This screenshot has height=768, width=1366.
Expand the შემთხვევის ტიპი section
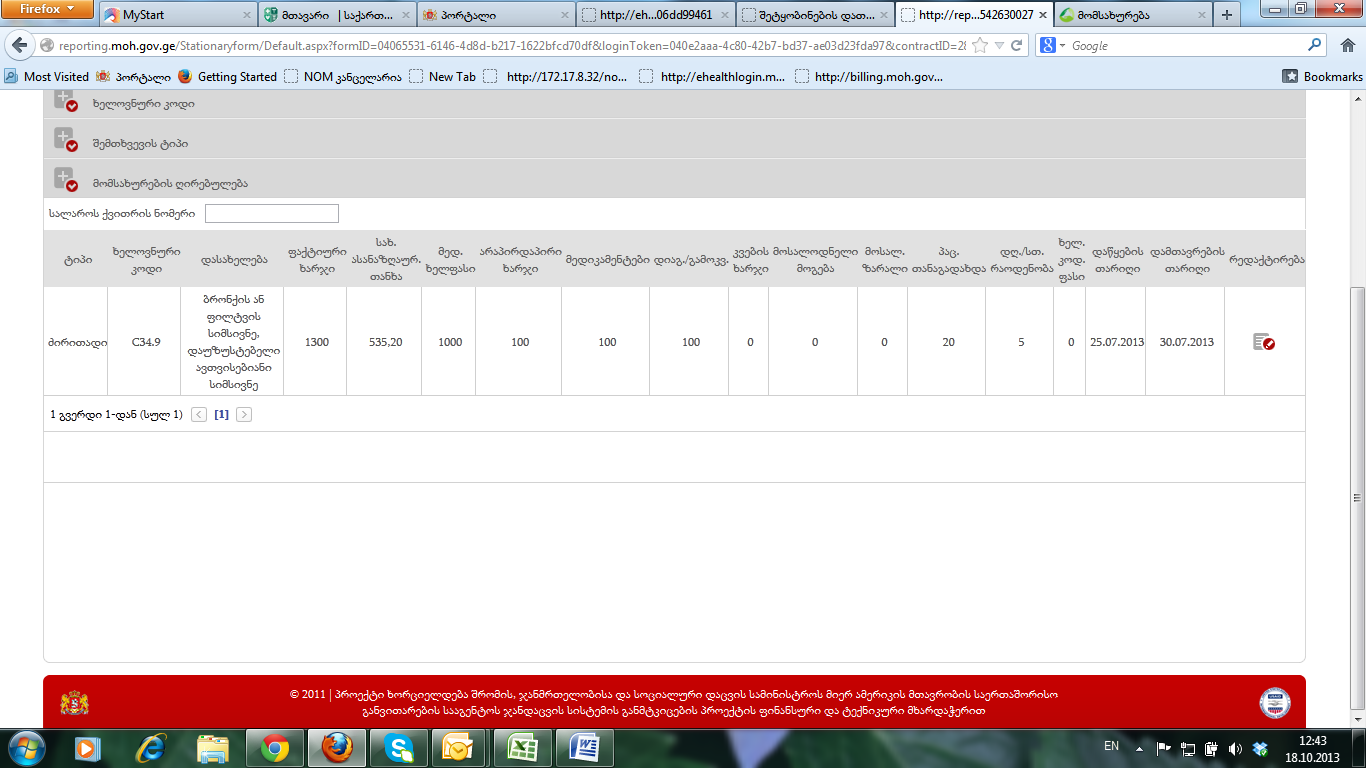click(66, 141)
